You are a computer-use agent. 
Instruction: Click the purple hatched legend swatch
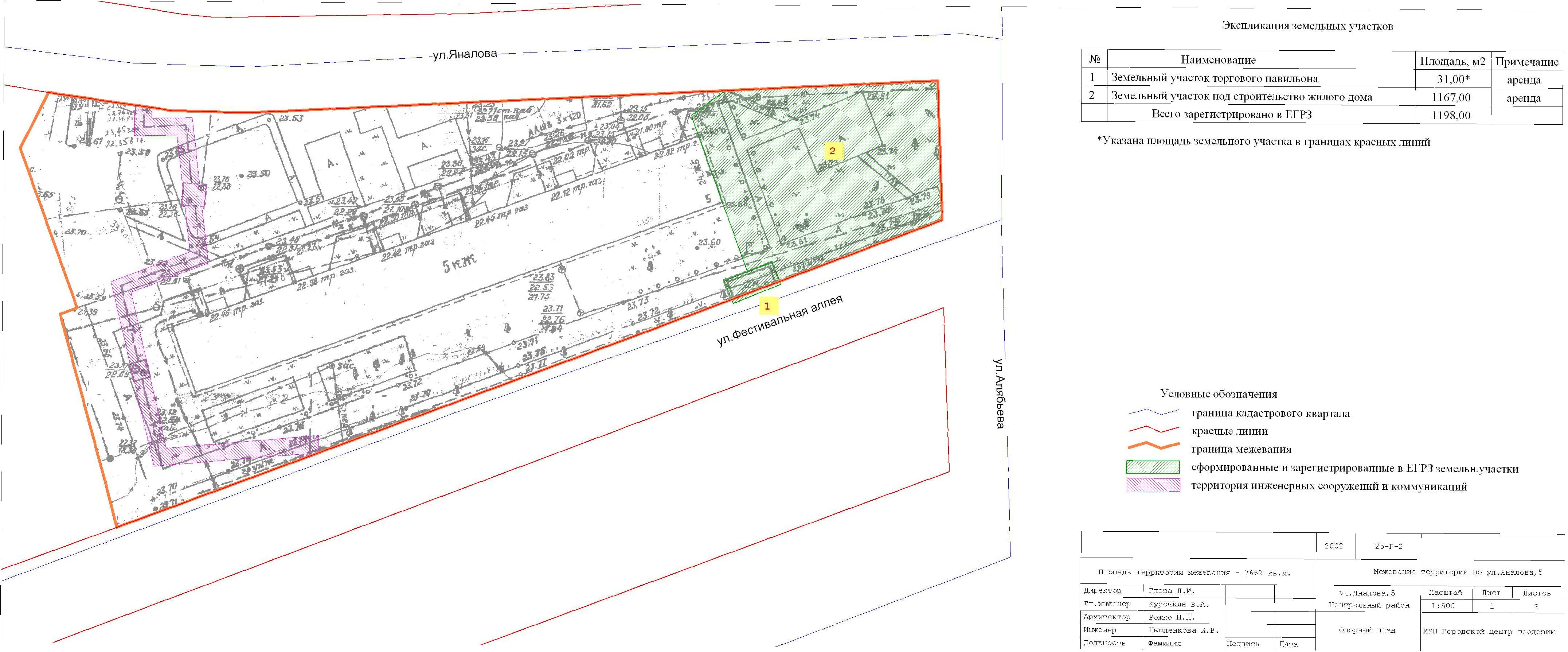[1153, 486]
